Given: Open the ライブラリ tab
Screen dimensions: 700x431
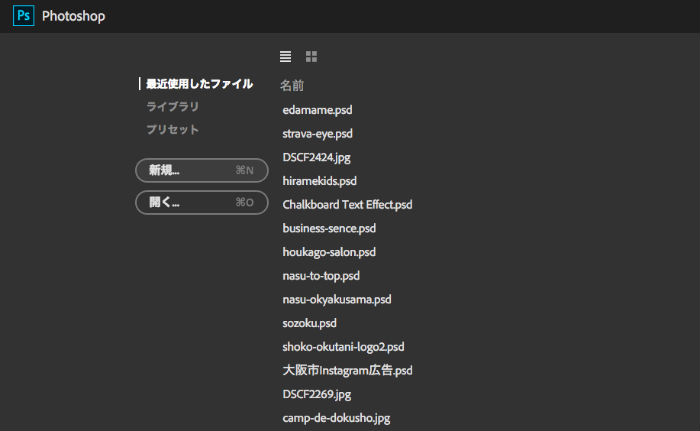Looking at the screenshot, I should click(x=173, y=106).
